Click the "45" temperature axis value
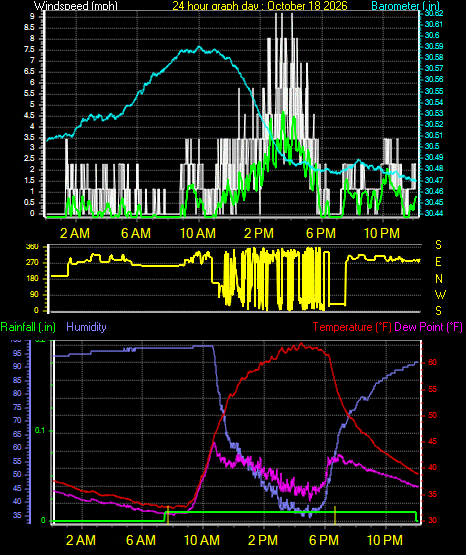Image resolution: width=466 pixels, height=555 pixels. tap(432, 441)
